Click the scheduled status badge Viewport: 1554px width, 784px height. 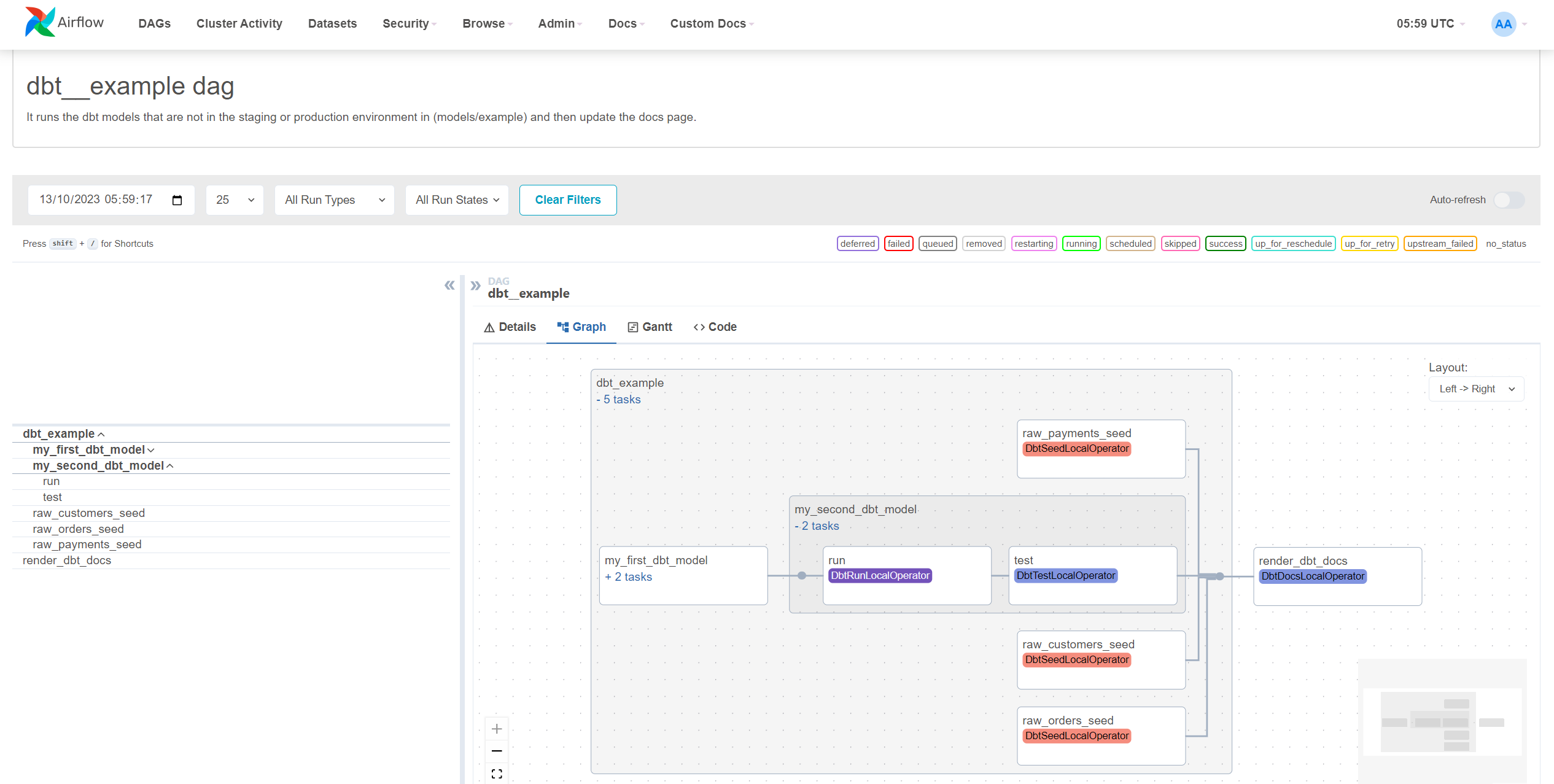[x=1131, y=244]
